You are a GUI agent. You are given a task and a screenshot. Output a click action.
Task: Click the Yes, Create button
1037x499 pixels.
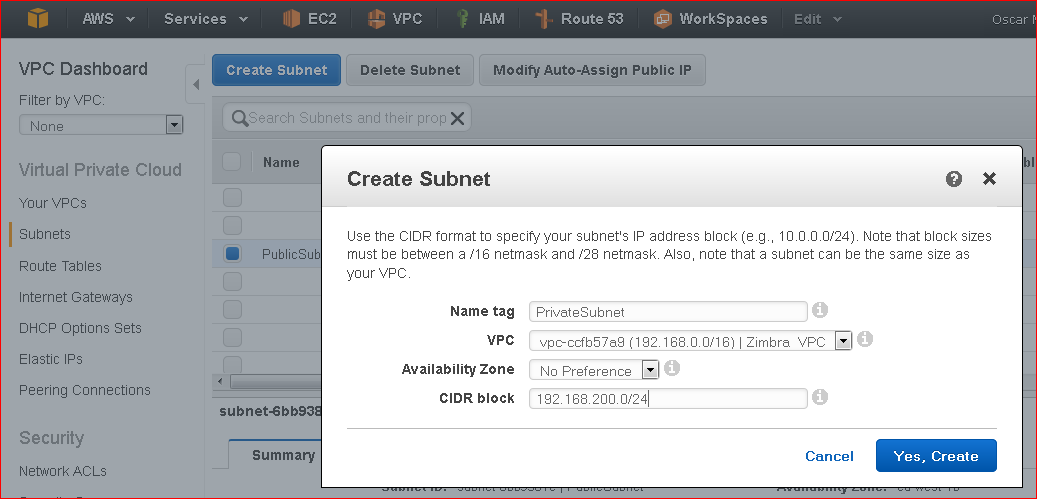pos(936,456)
